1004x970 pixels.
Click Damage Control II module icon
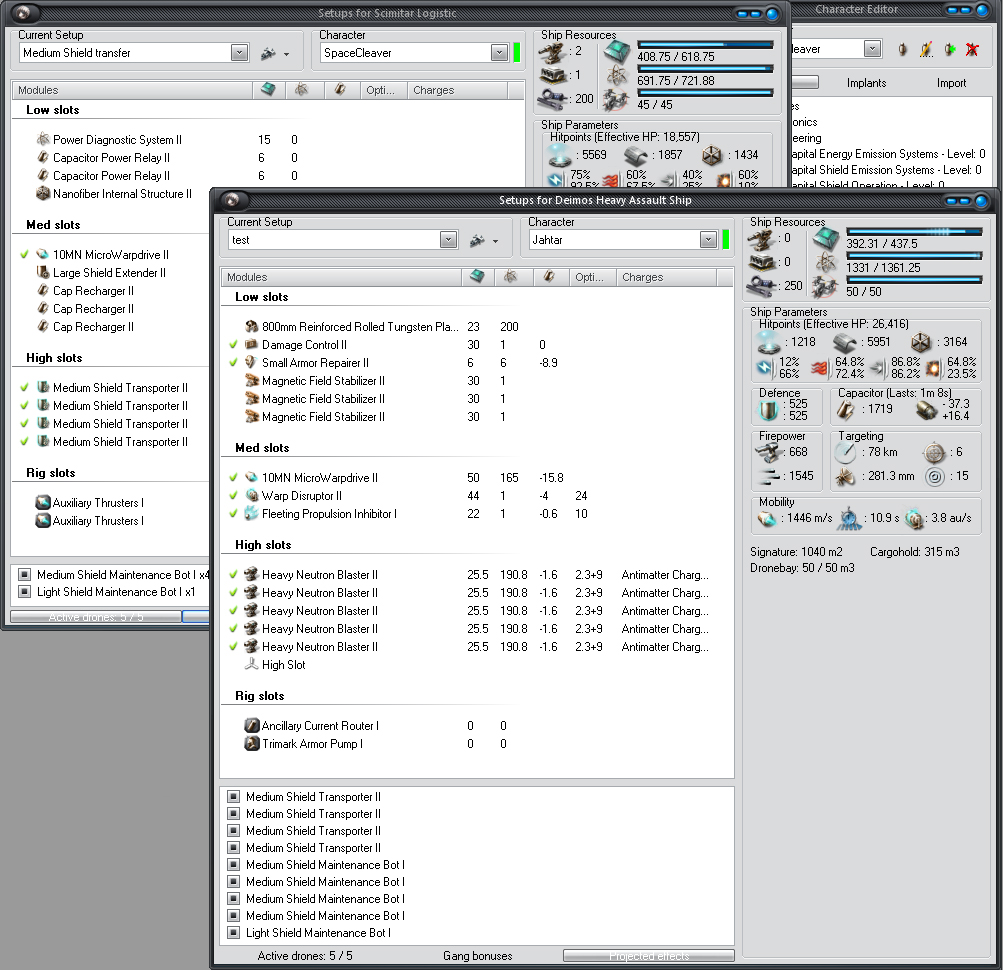251,344
